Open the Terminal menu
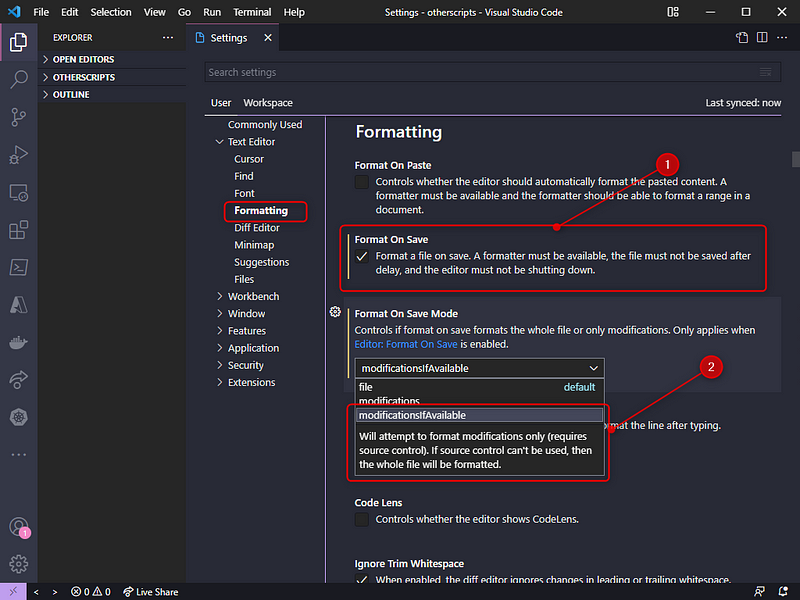This screenshot has height=600, width=800. pos(252,12)
